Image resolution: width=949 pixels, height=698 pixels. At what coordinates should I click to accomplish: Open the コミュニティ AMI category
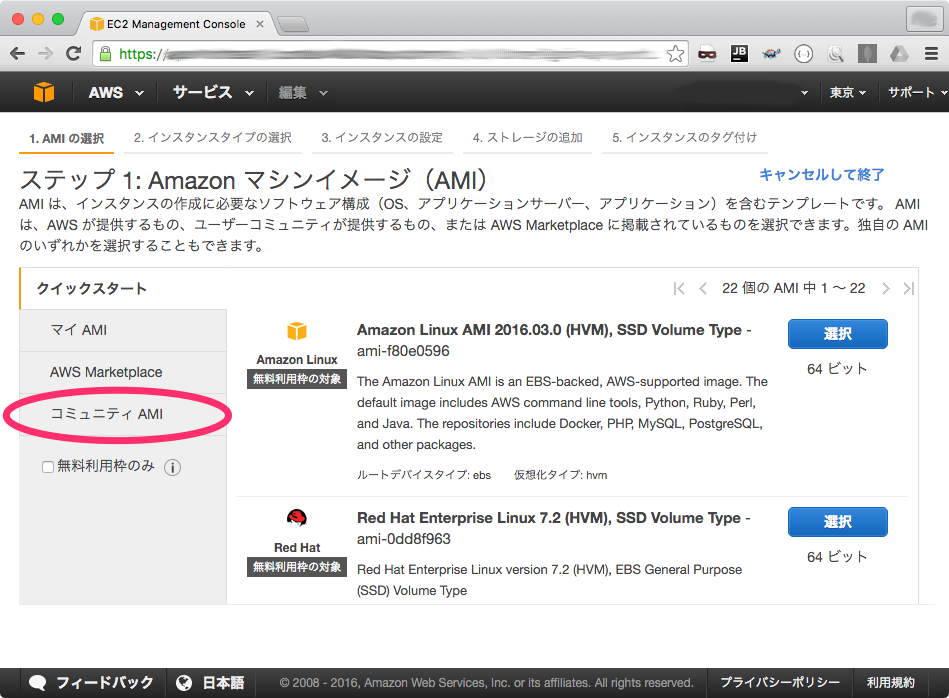tap(123, 414)
